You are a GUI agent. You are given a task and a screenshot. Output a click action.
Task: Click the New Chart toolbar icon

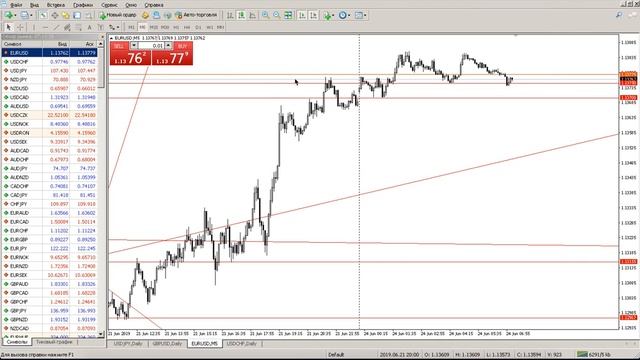click(x=9, y=16)
